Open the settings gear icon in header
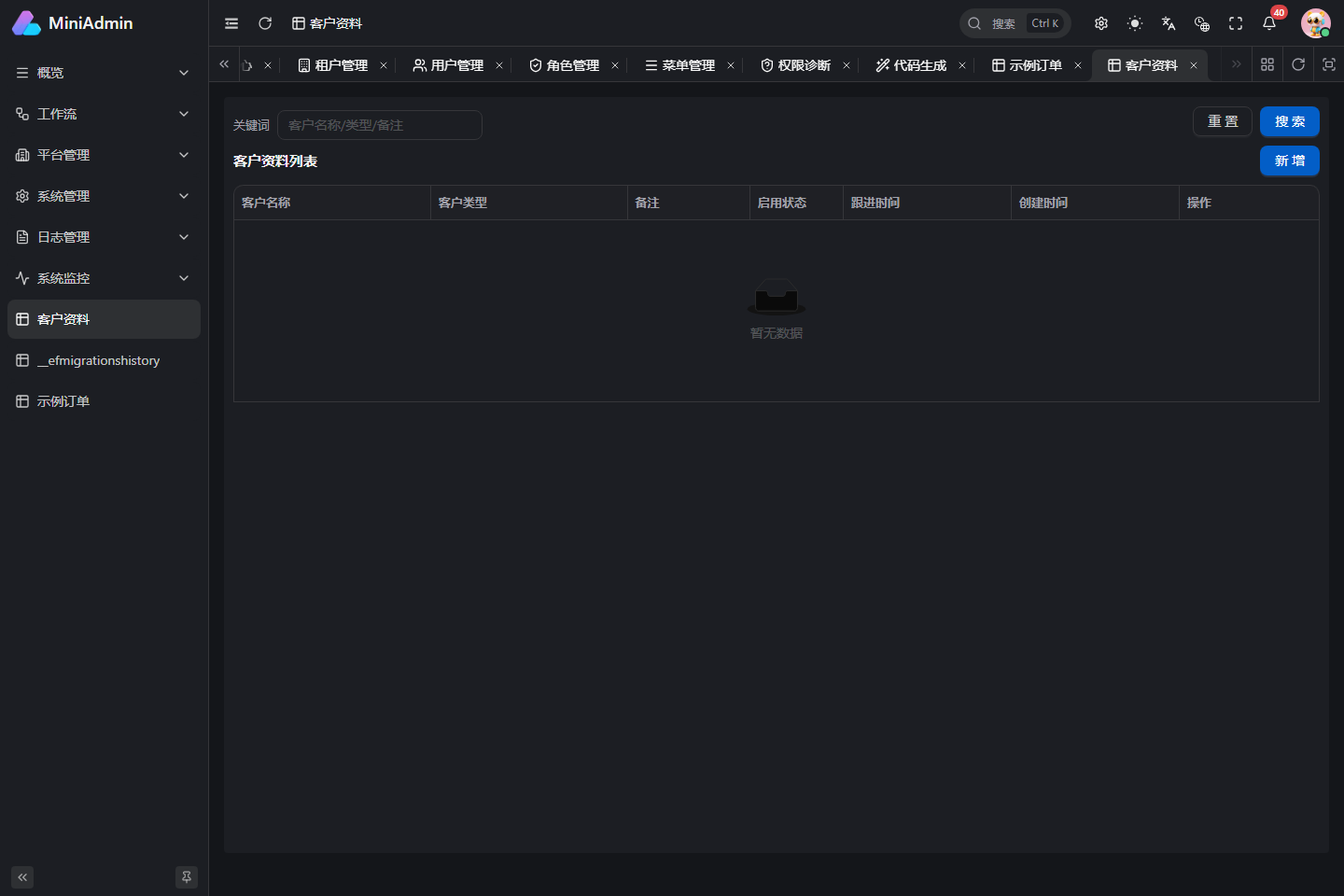The image size is (1344, 896). (x=1101, y=23)
